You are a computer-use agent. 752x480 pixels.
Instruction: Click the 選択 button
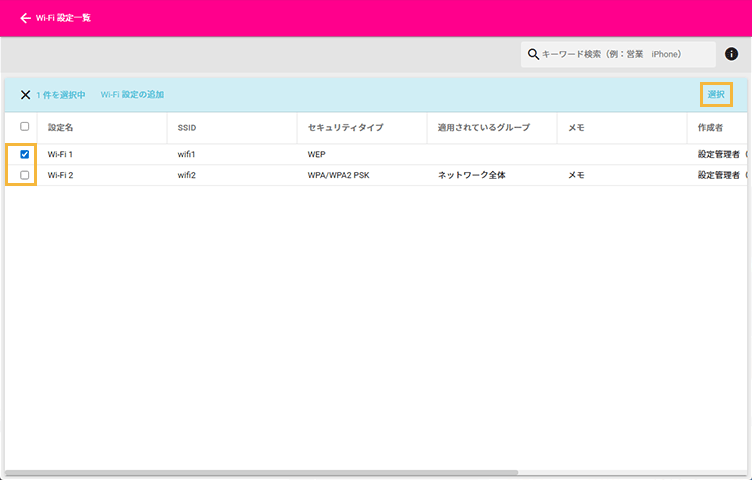pos(716,95)
